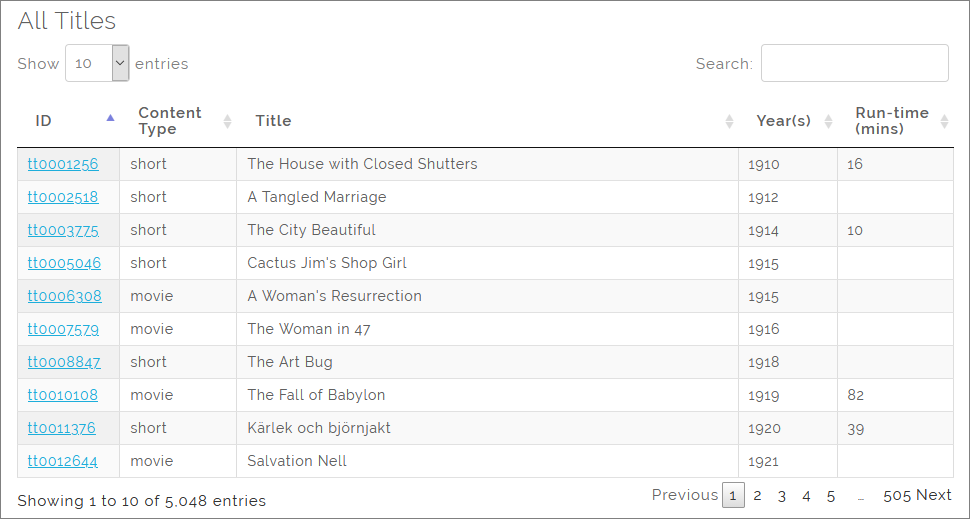
Task: Select current page 1 button
Action: (733, 495)
